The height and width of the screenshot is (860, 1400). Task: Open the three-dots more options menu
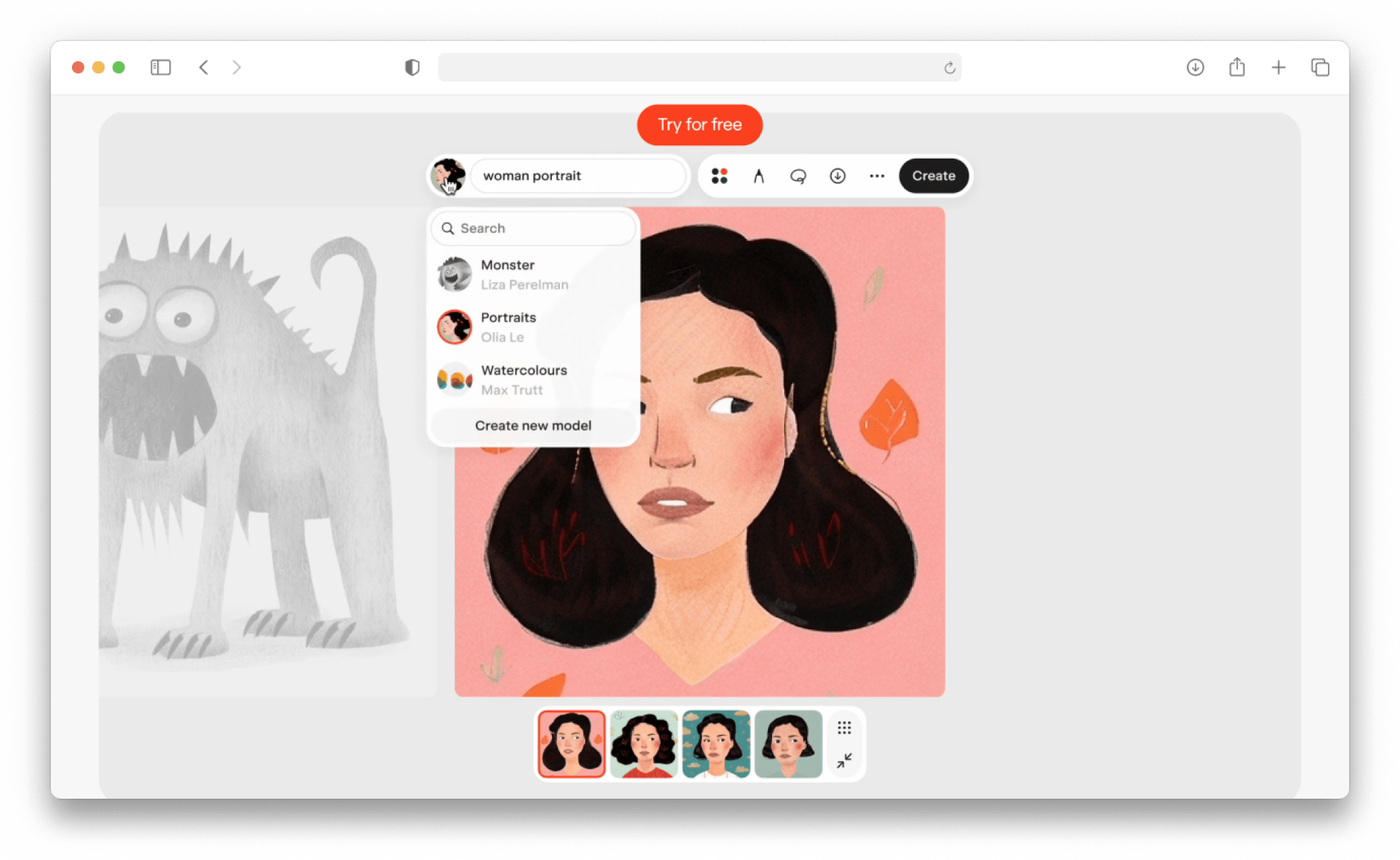[x=877, y=176]
